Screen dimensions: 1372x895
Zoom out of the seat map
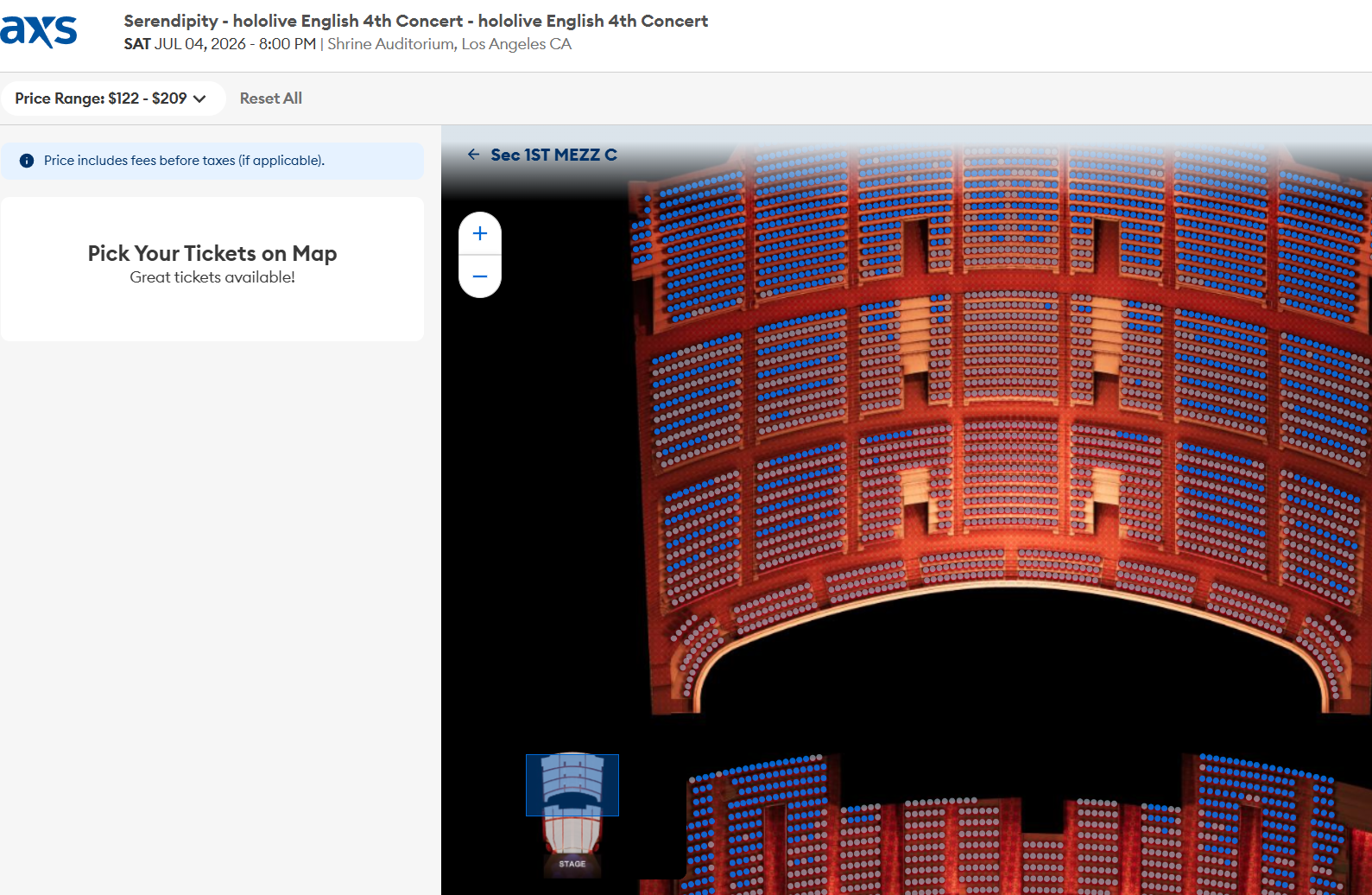point(480,276)
